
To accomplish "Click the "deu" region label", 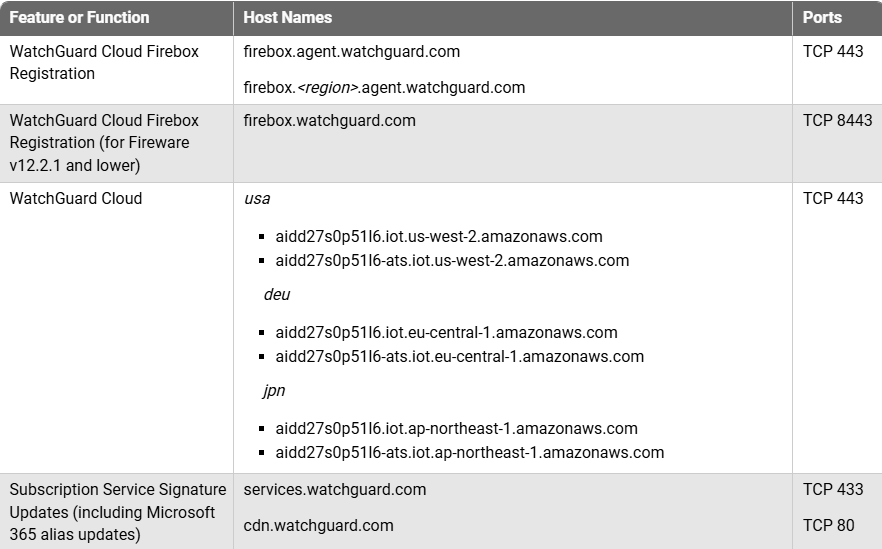I will coord(277,295).
